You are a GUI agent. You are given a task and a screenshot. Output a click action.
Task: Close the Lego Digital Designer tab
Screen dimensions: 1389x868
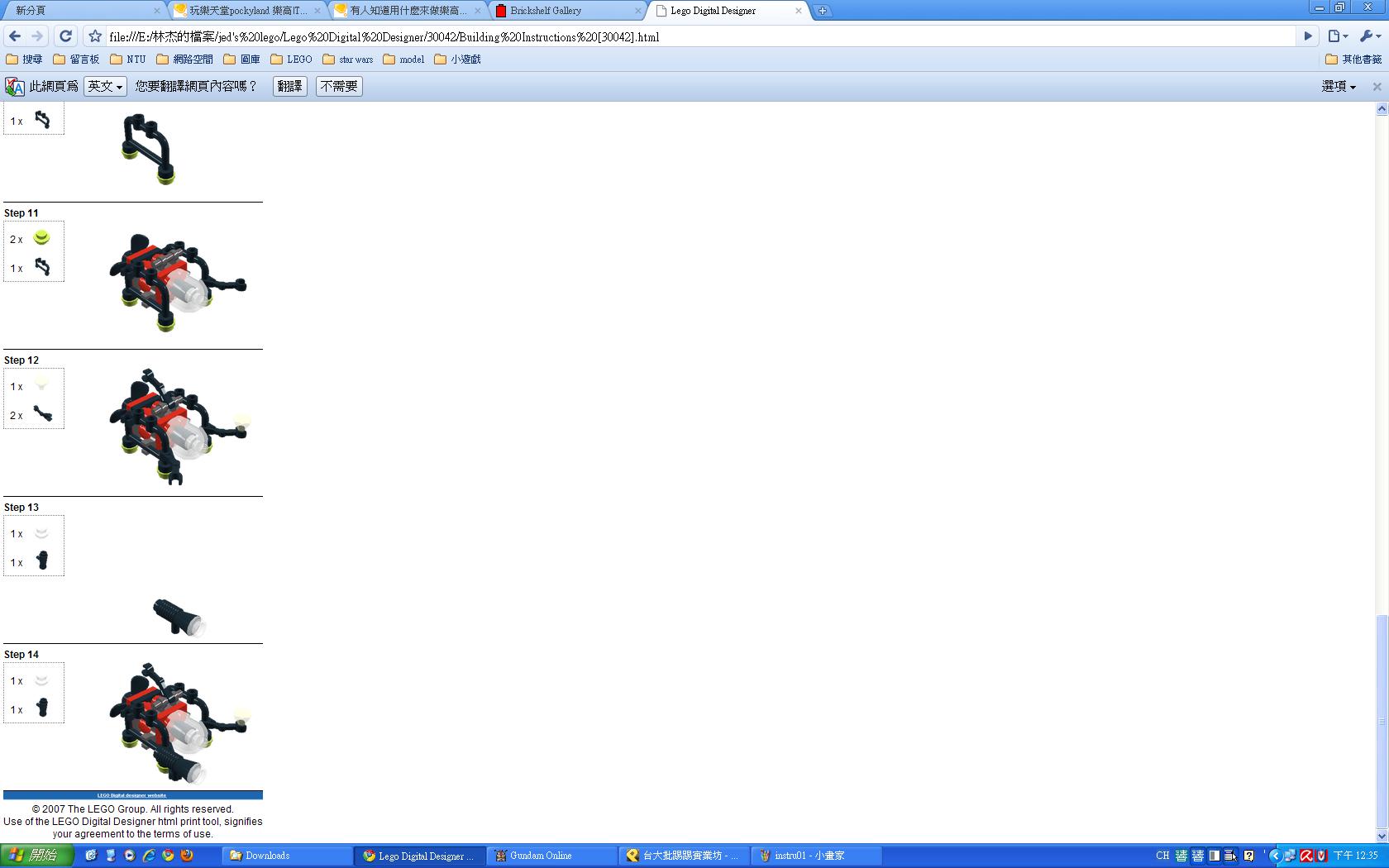798,11
